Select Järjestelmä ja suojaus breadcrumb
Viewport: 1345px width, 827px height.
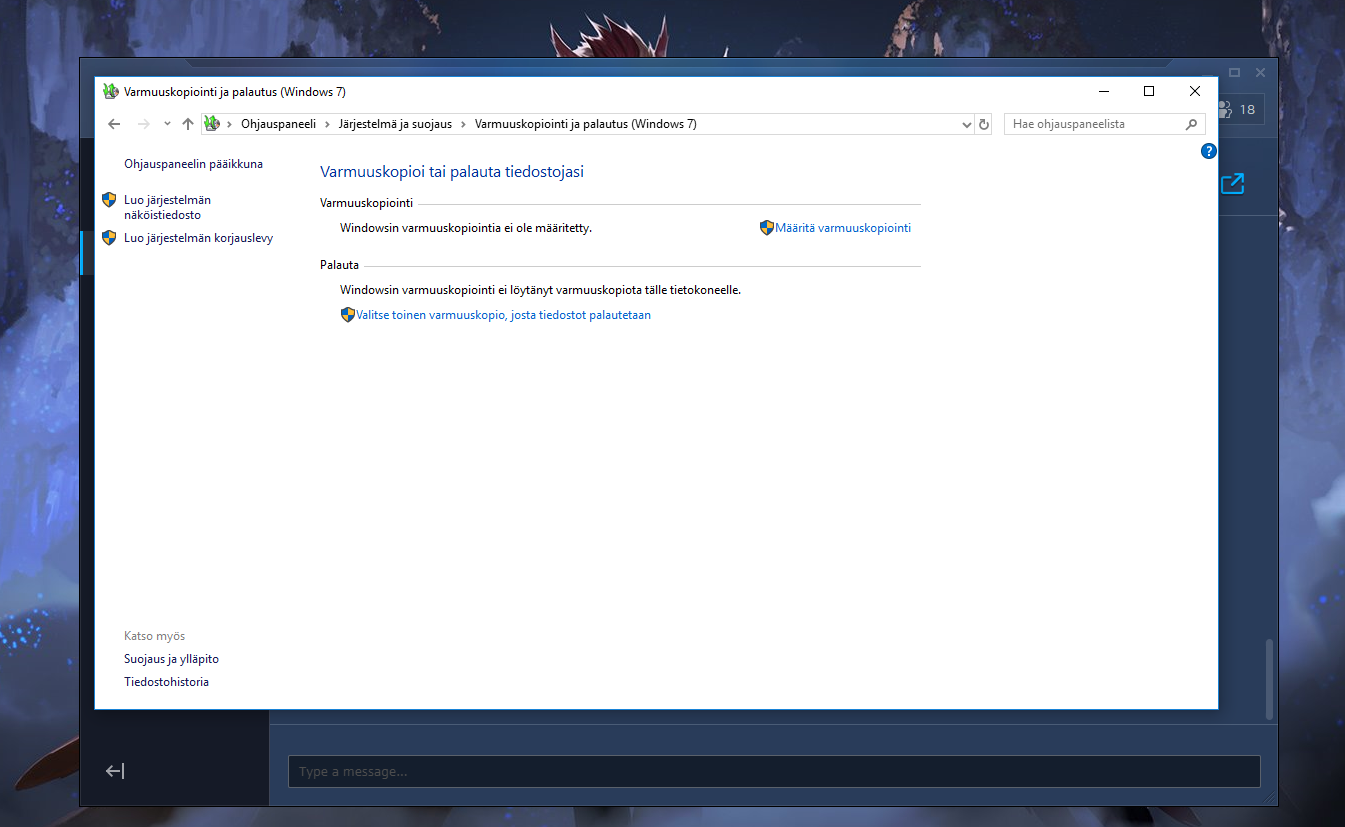(395, 124)
